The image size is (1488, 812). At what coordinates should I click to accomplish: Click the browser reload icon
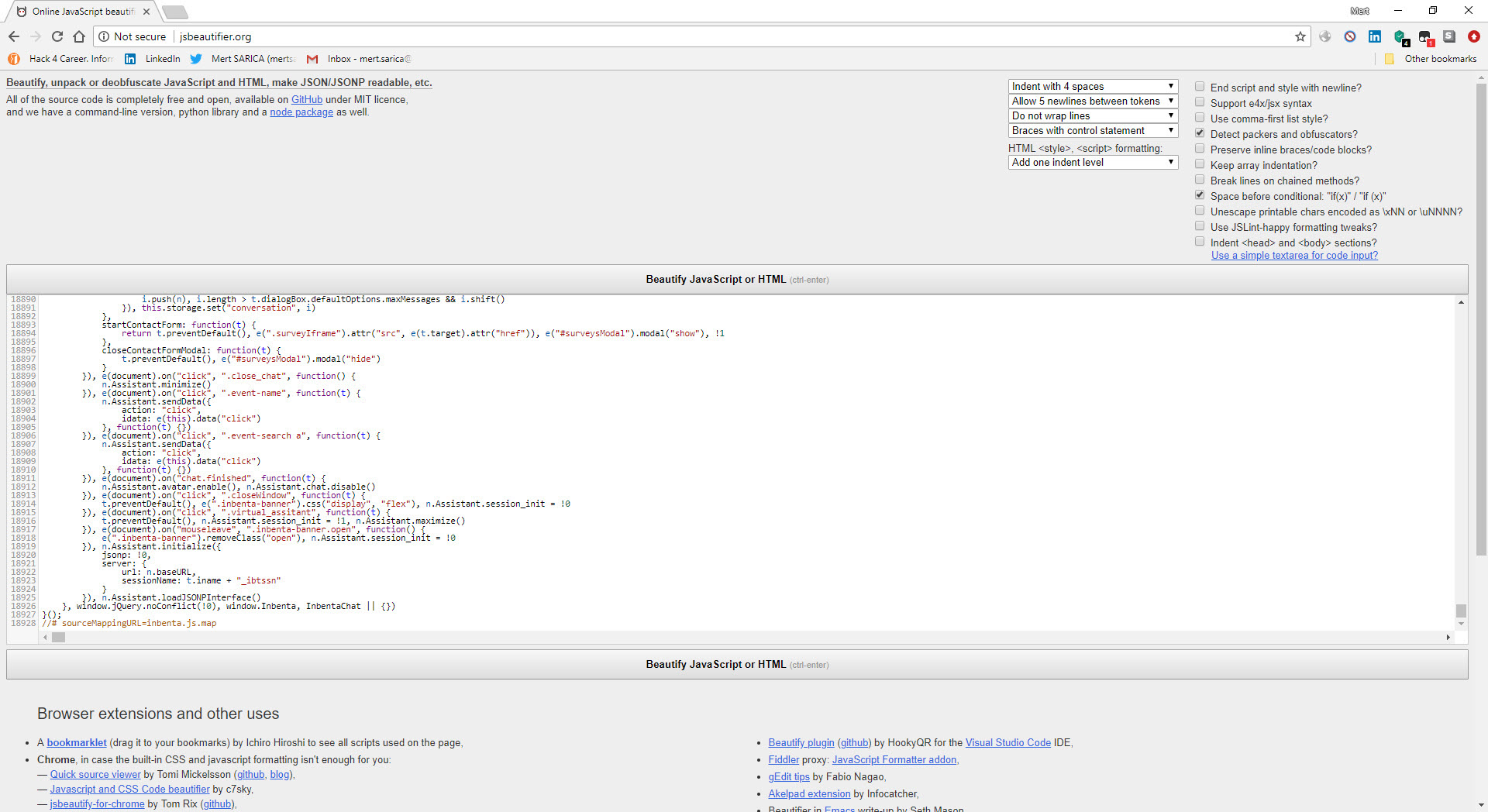(x=57, y=36)
